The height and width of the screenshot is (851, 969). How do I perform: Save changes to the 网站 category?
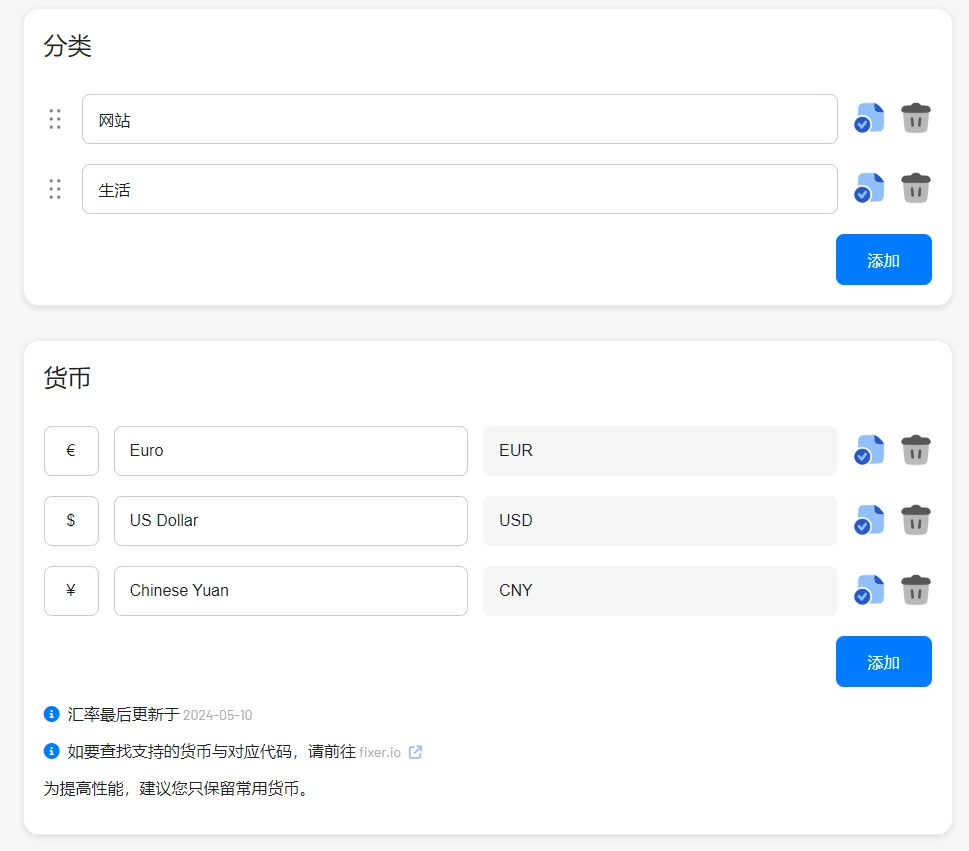pyautogui.click(x=868, y=117)
